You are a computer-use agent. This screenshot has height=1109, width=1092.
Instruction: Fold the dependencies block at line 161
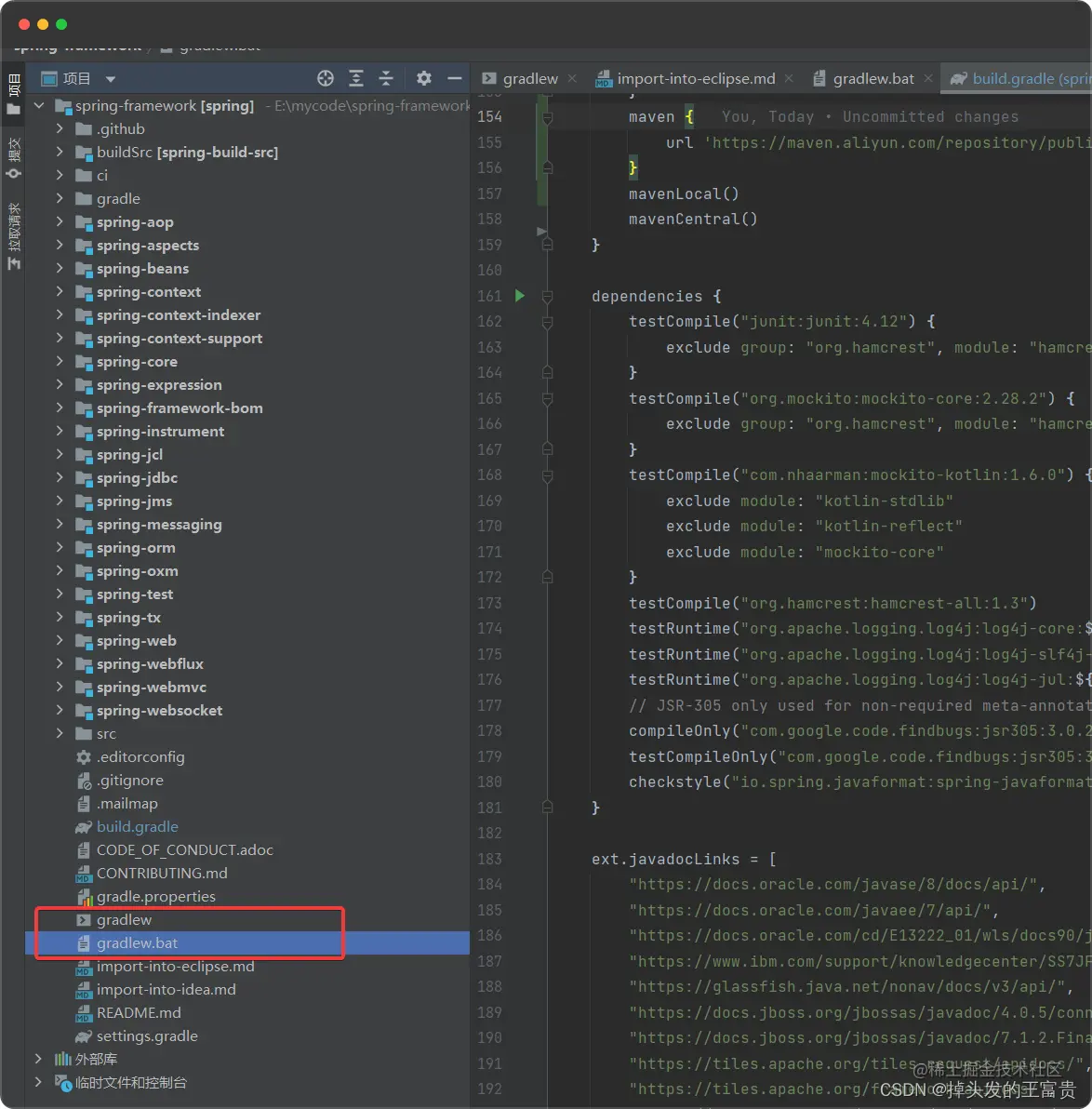[548, 297]
